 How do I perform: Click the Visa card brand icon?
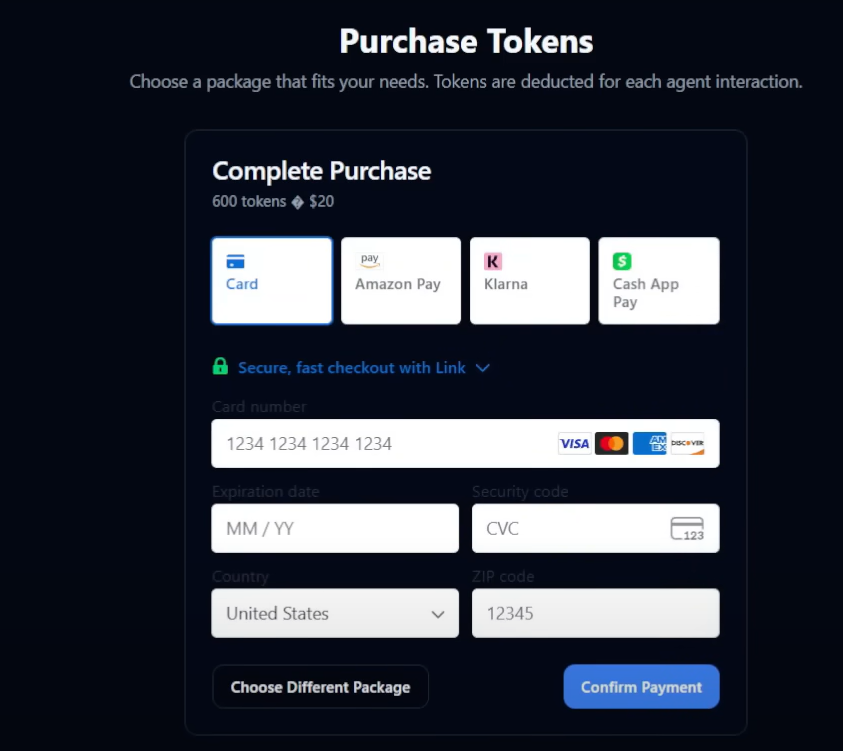574,443
